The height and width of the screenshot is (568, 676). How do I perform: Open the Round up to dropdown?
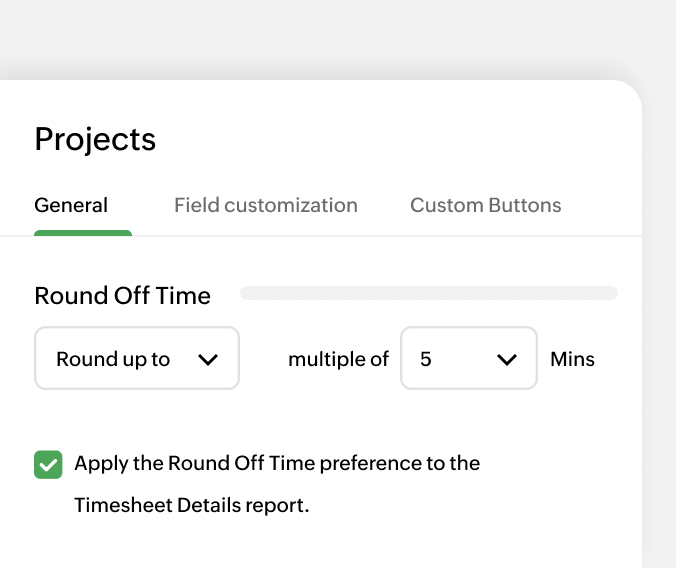[137, 358]
